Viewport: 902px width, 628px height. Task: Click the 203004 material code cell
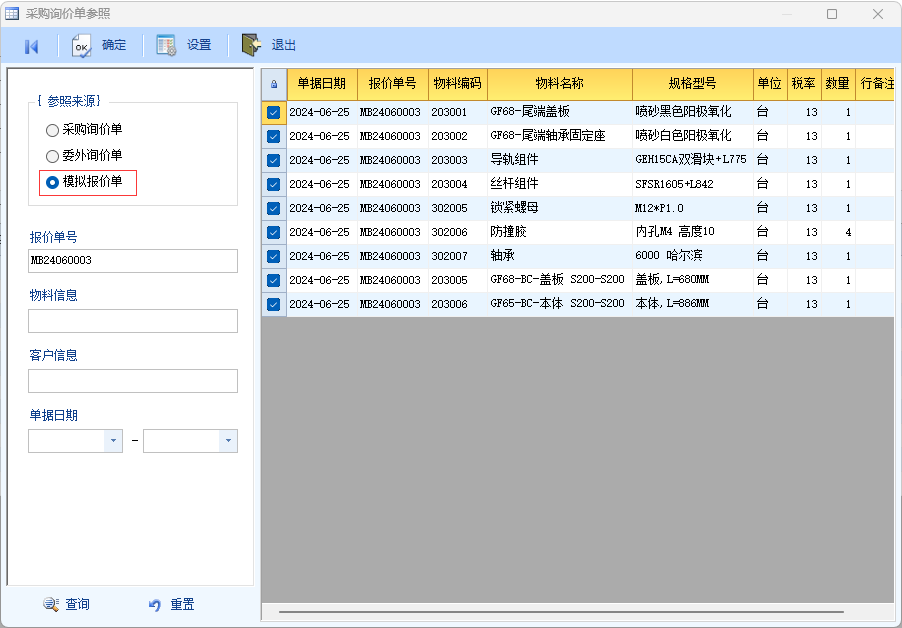tap(458, 184)
